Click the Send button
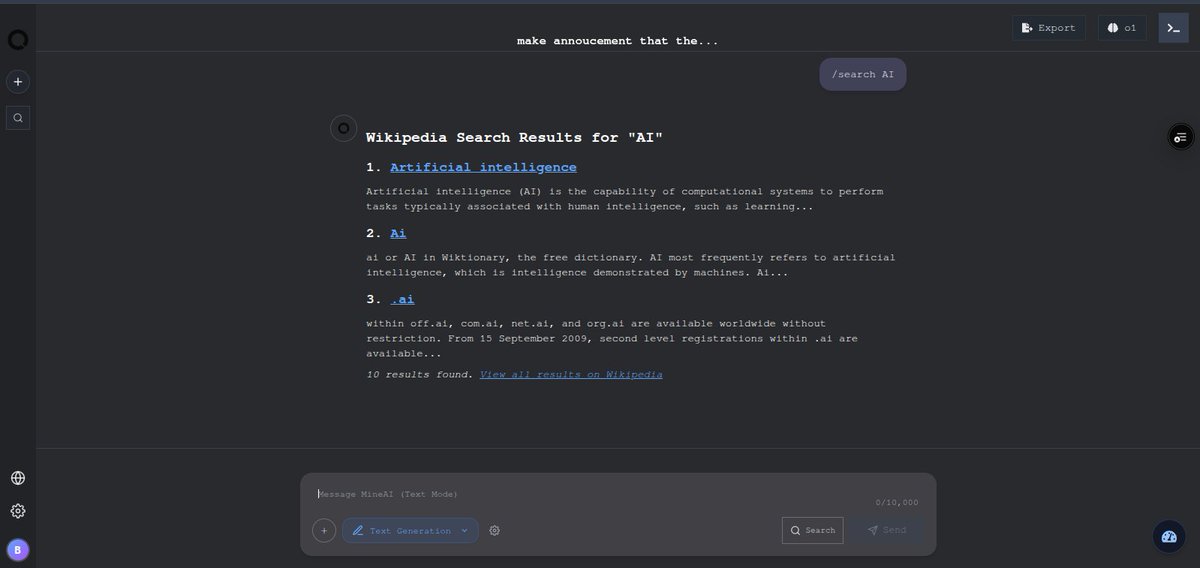1200x568 pixels. [x=887, y=530]
